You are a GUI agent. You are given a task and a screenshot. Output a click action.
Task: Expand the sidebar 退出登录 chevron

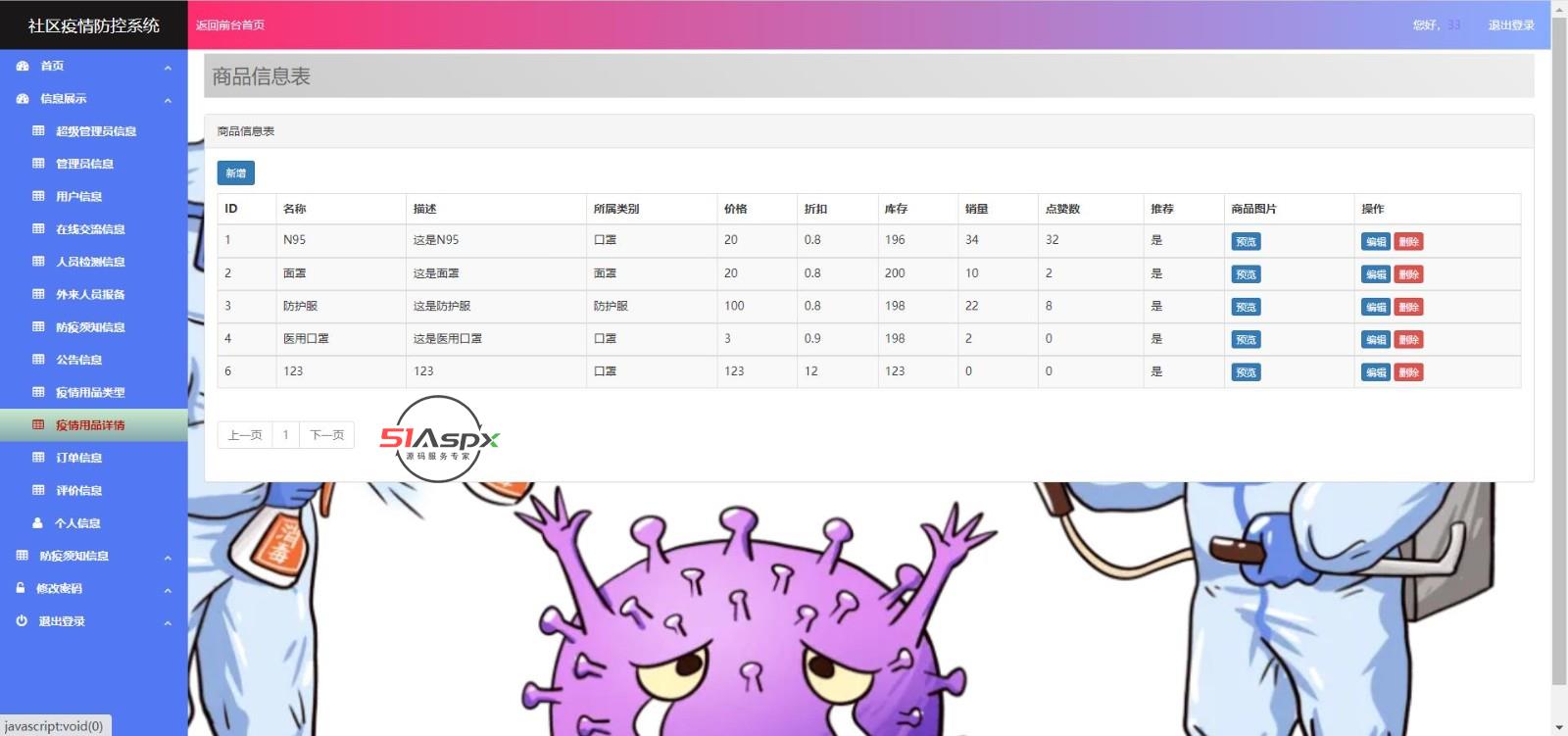point(168,622)
